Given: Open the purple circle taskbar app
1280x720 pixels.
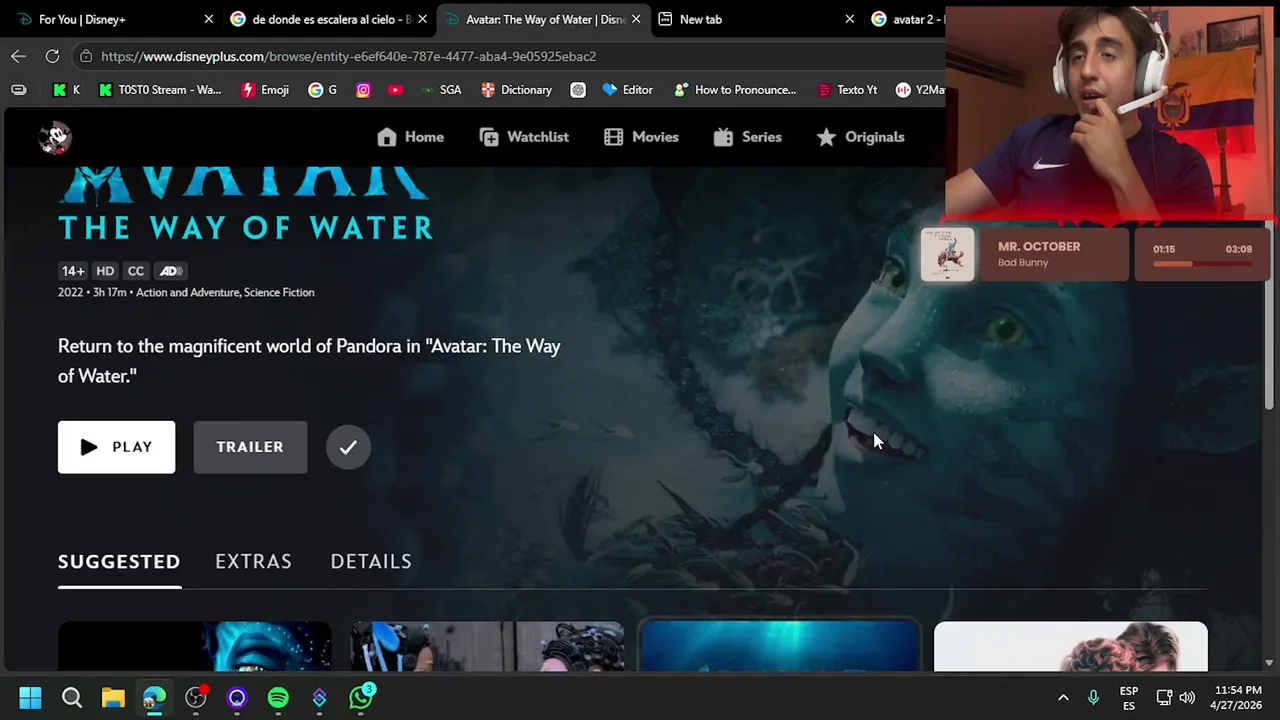Looking at the screenshot, I should click(237, 697).
